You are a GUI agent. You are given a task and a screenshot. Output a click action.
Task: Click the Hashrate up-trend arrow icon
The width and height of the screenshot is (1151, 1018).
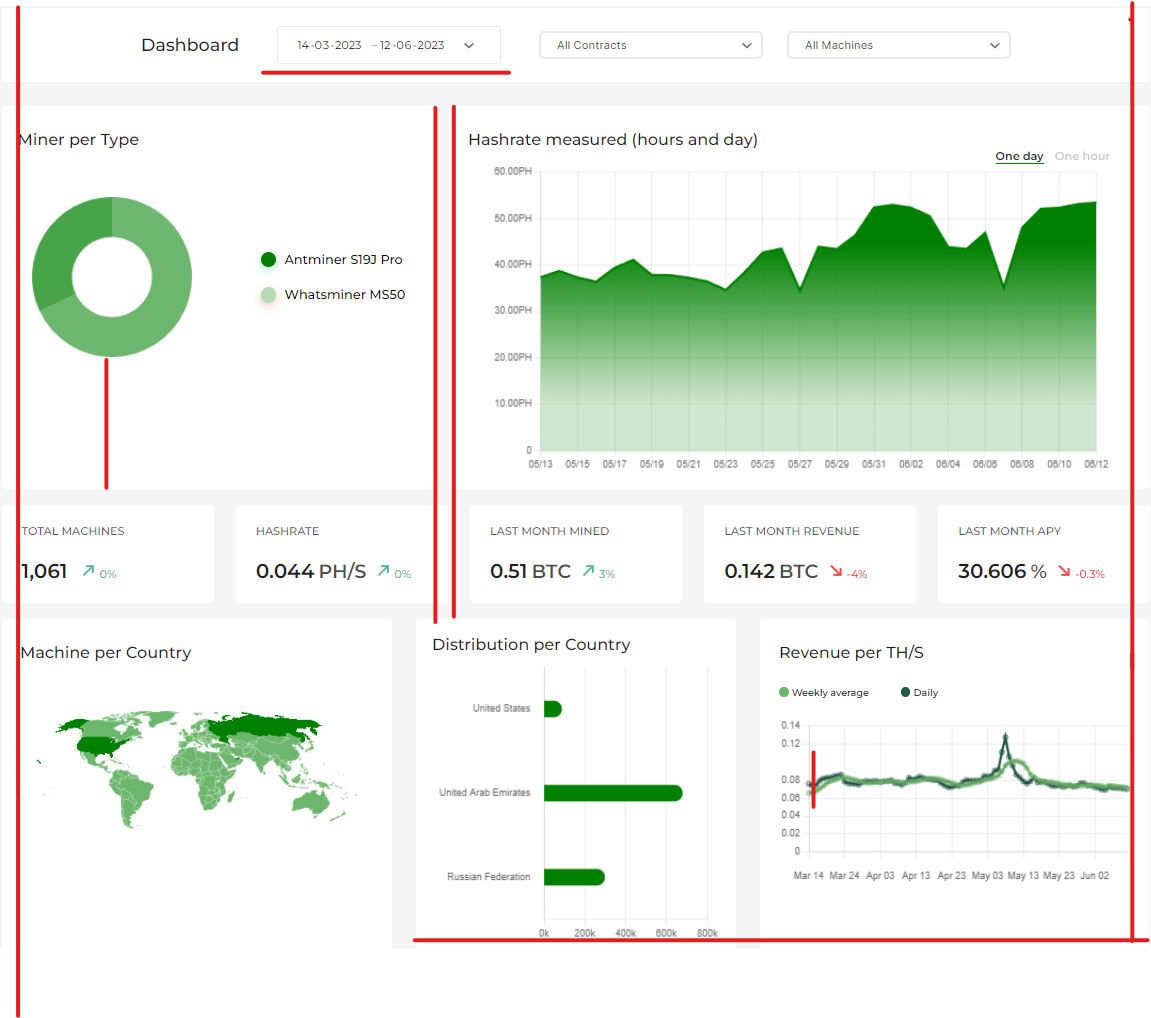pos(383,570)
